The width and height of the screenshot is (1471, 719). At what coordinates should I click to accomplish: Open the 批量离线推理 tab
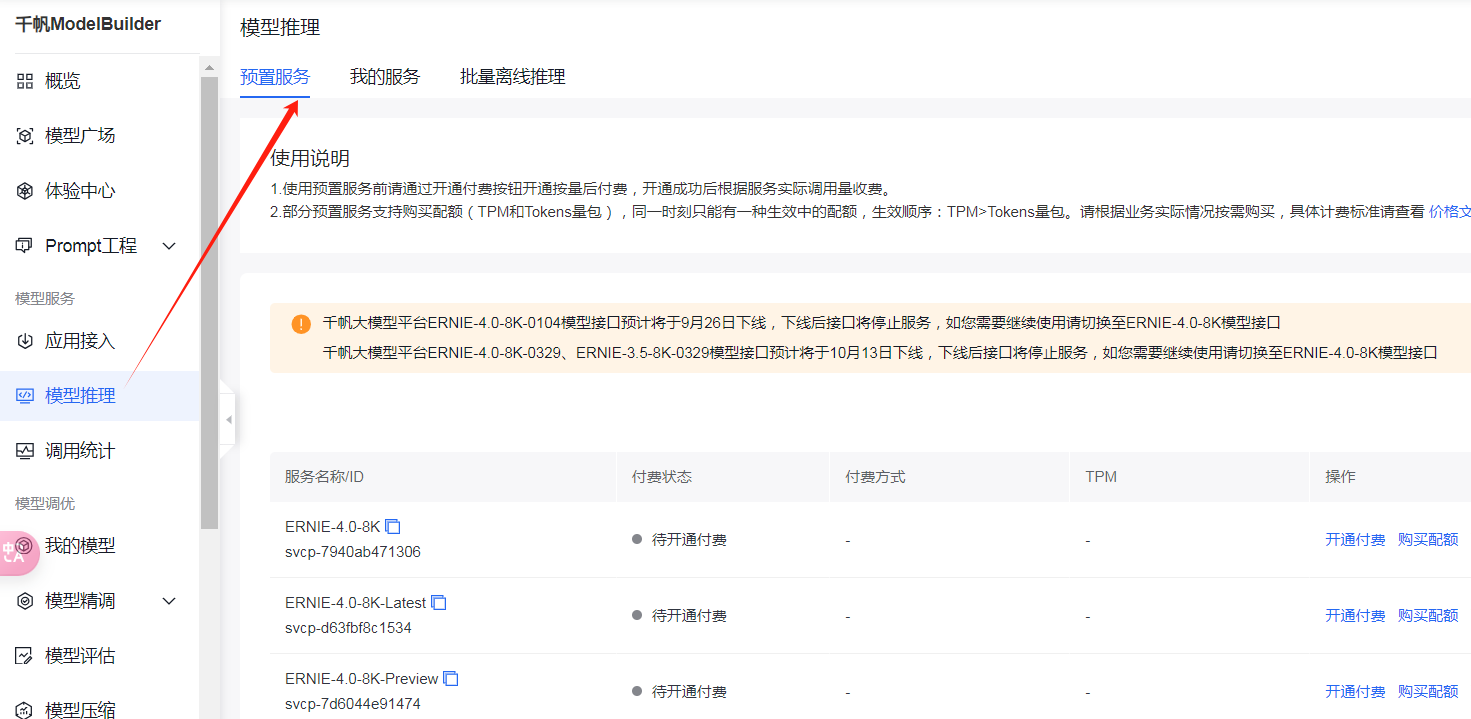point(512,77)
